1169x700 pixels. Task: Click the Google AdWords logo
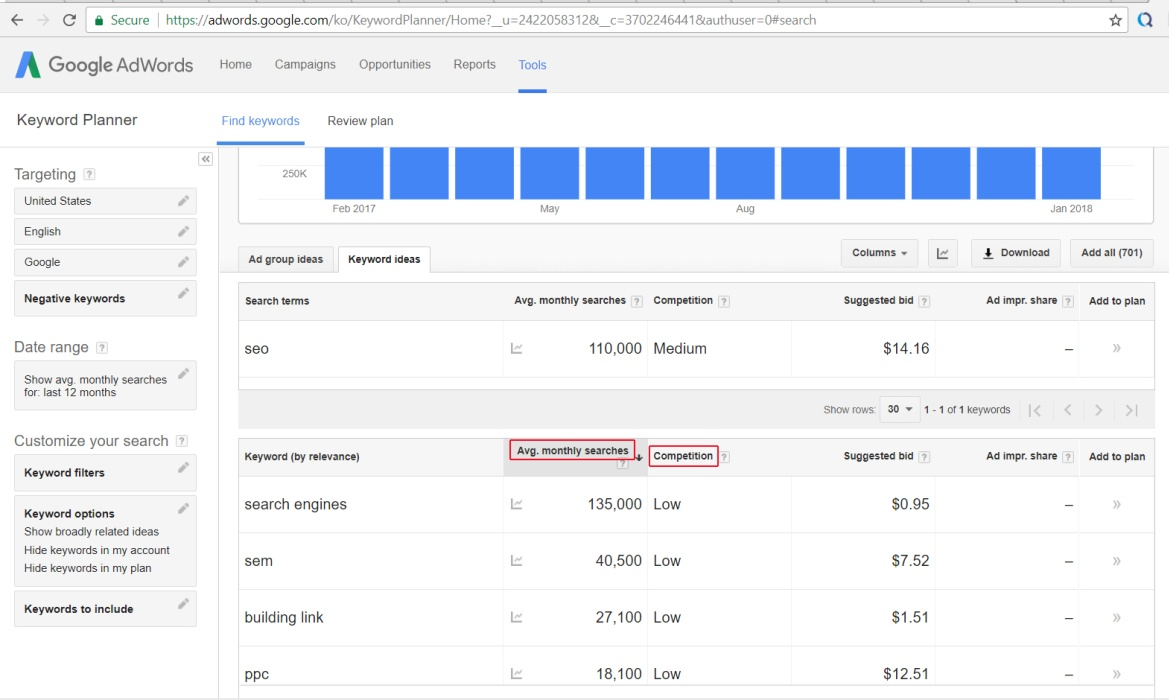[104, 65]
